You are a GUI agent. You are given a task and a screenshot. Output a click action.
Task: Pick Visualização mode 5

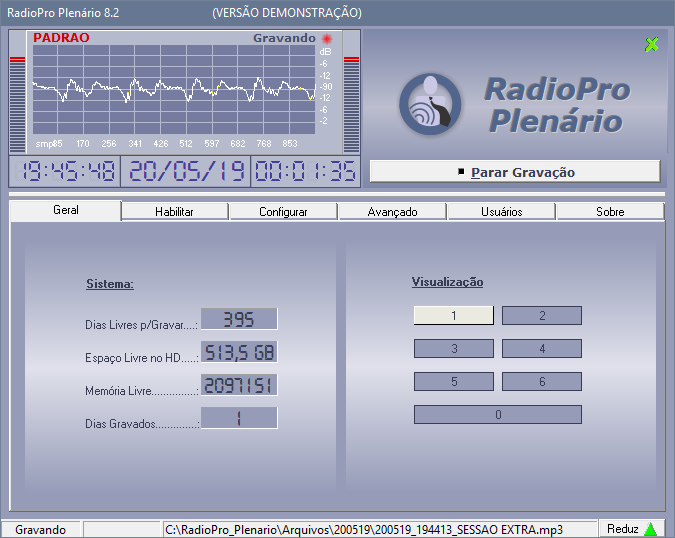[454, 382]
